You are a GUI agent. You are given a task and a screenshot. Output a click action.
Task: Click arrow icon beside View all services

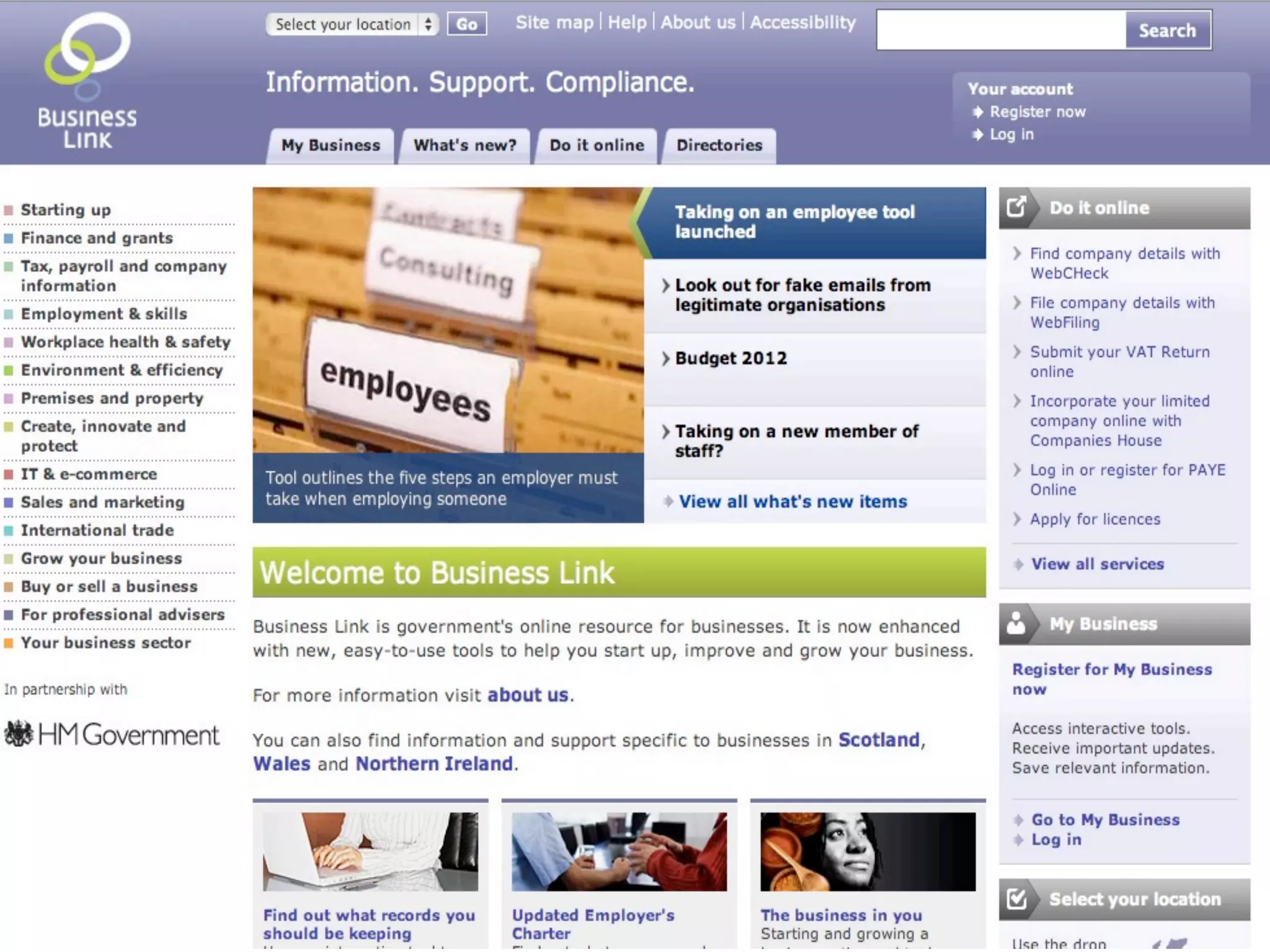click(x=1018, y=564)
